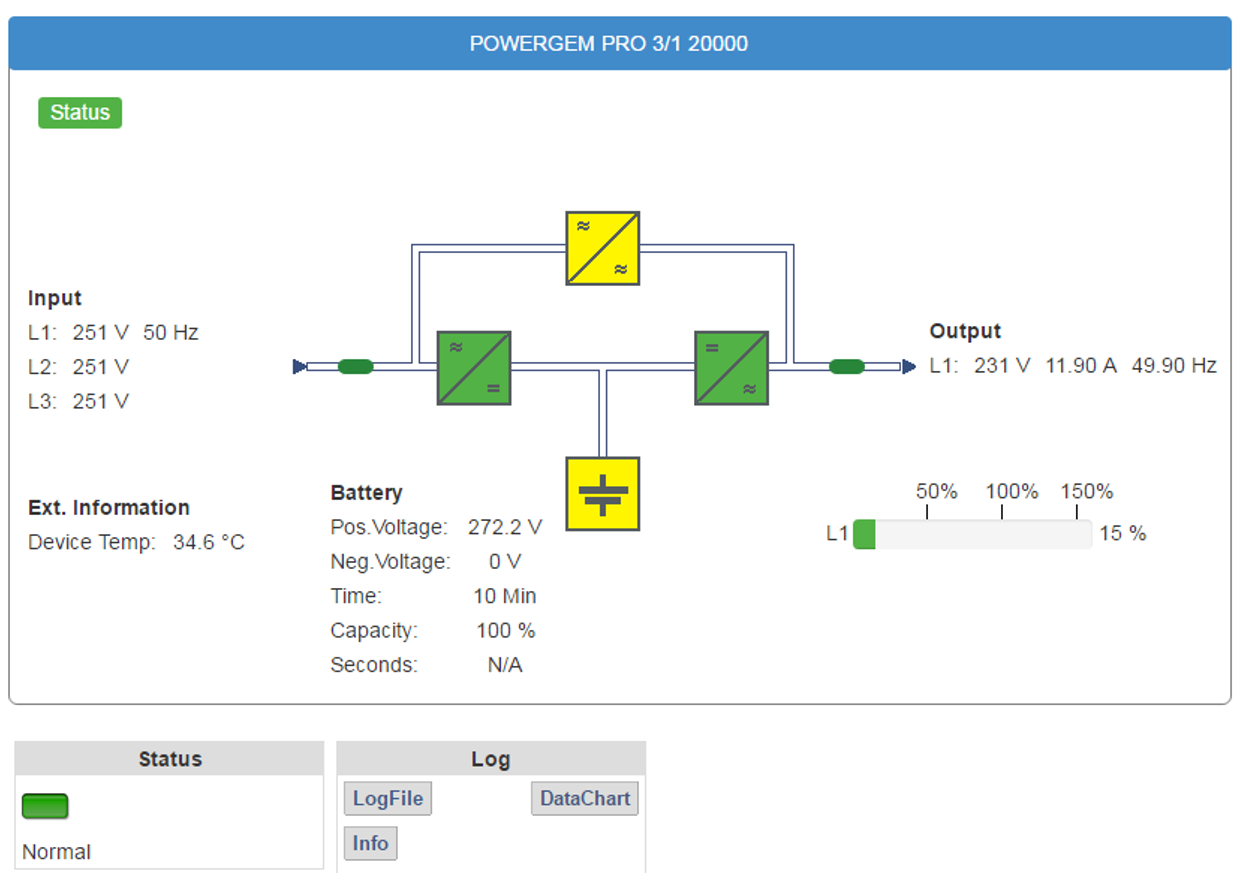
Task: Click the Output section heading
Action: [x=965, y=331]
